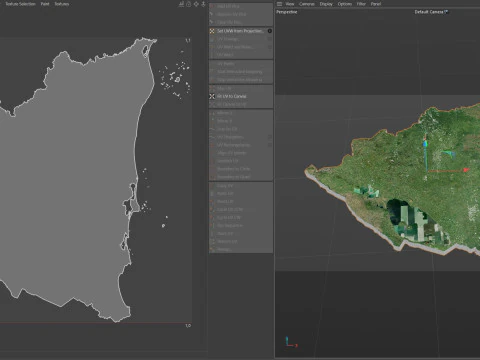Click the Mirror U entry
Image resolution: width=480 pixels, height=360 pixels.
241,113
